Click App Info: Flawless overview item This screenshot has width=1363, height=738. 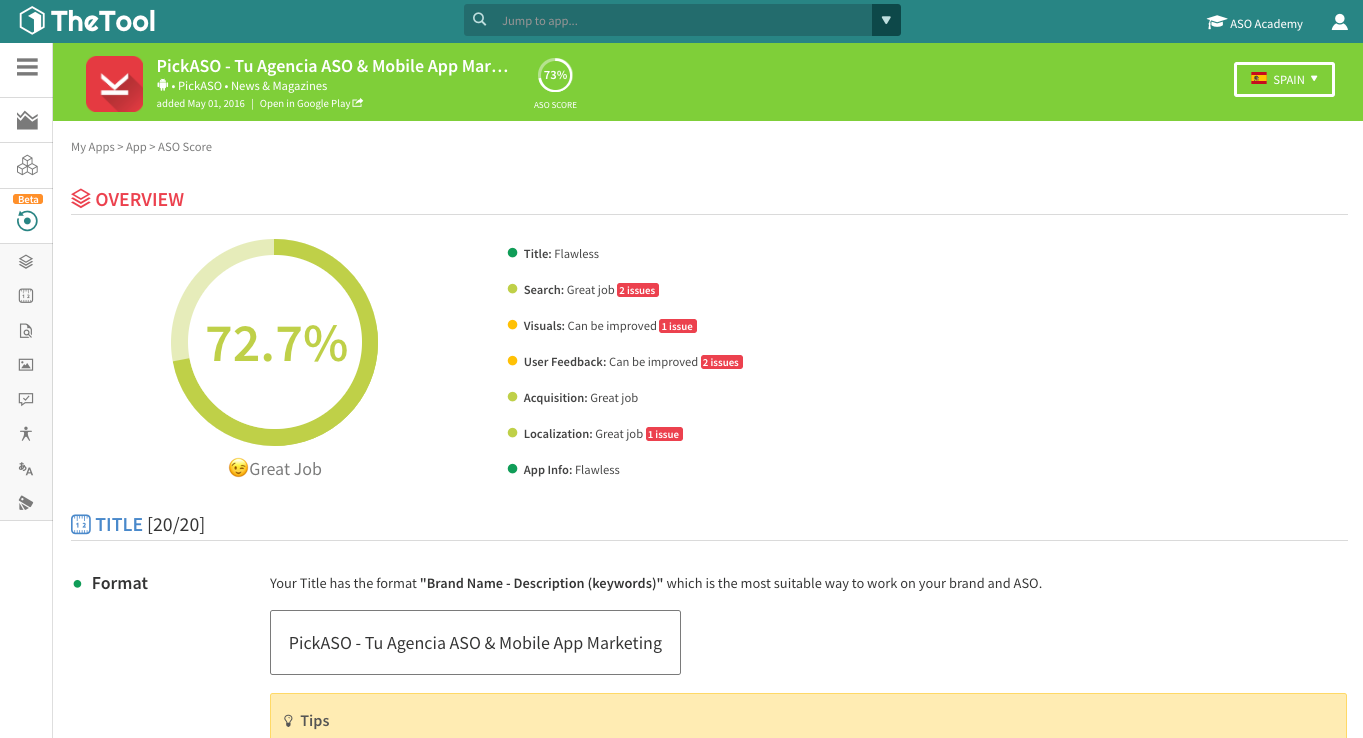pos(564,470)
